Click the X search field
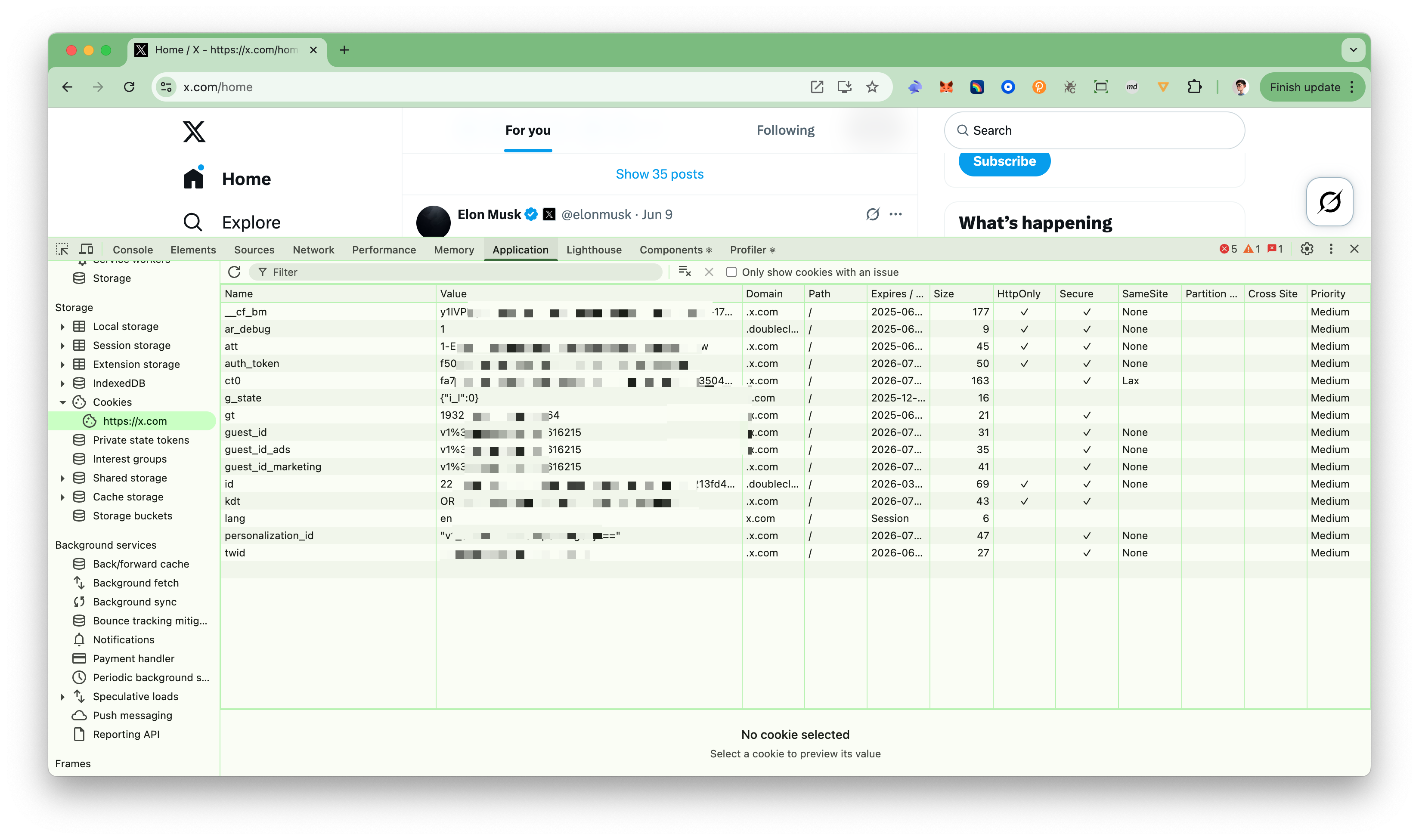 point(1094,130)
